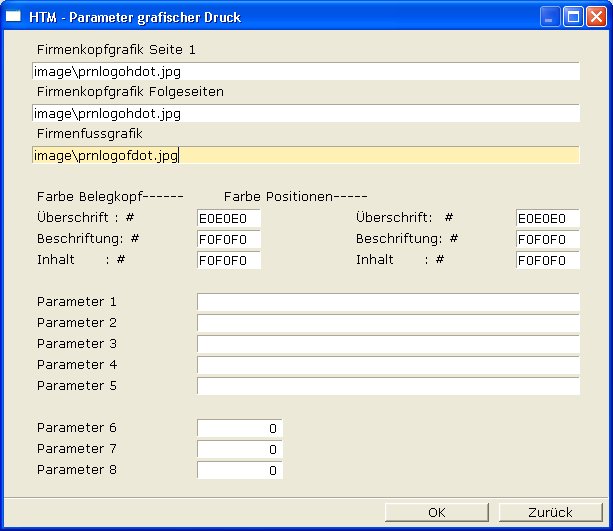Select the Parameter 3 input field
This screenshot has width=613, height=531.
[388, 344]
